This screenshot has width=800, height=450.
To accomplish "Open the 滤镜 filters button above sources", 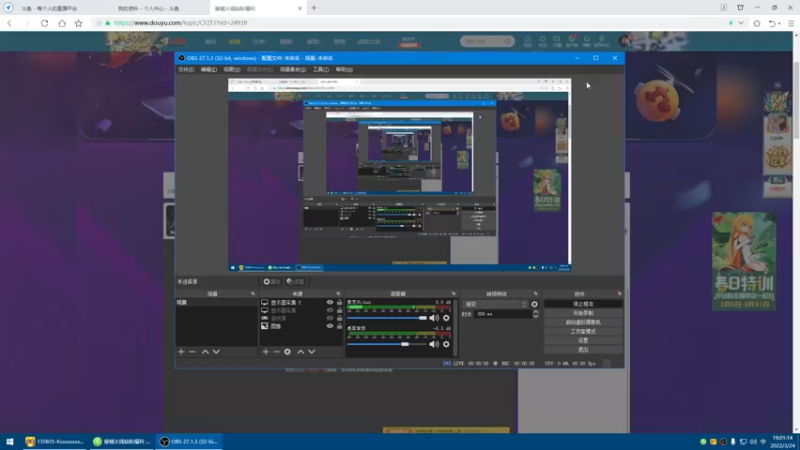I will [295, 282].
